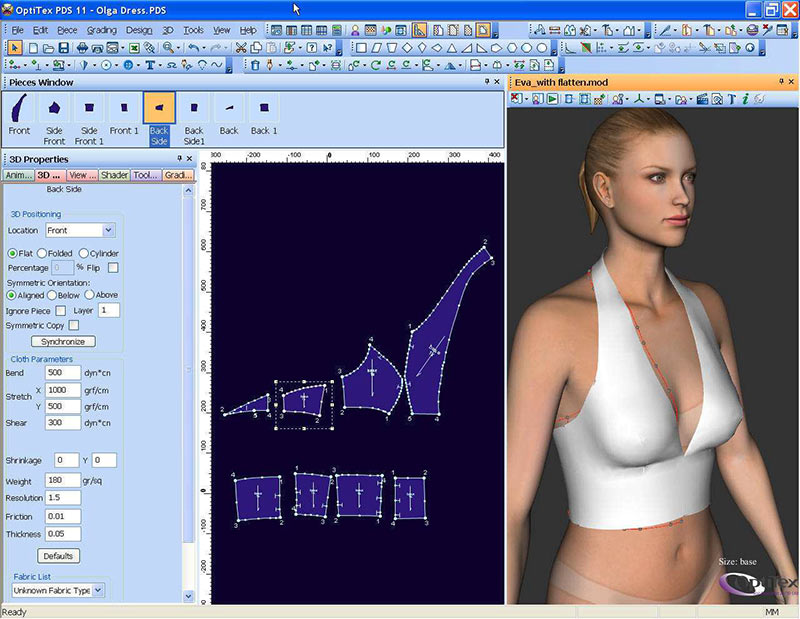Switch to the Shader tab
This screenshot has height=619, width=800.
(x=114, y=175)
